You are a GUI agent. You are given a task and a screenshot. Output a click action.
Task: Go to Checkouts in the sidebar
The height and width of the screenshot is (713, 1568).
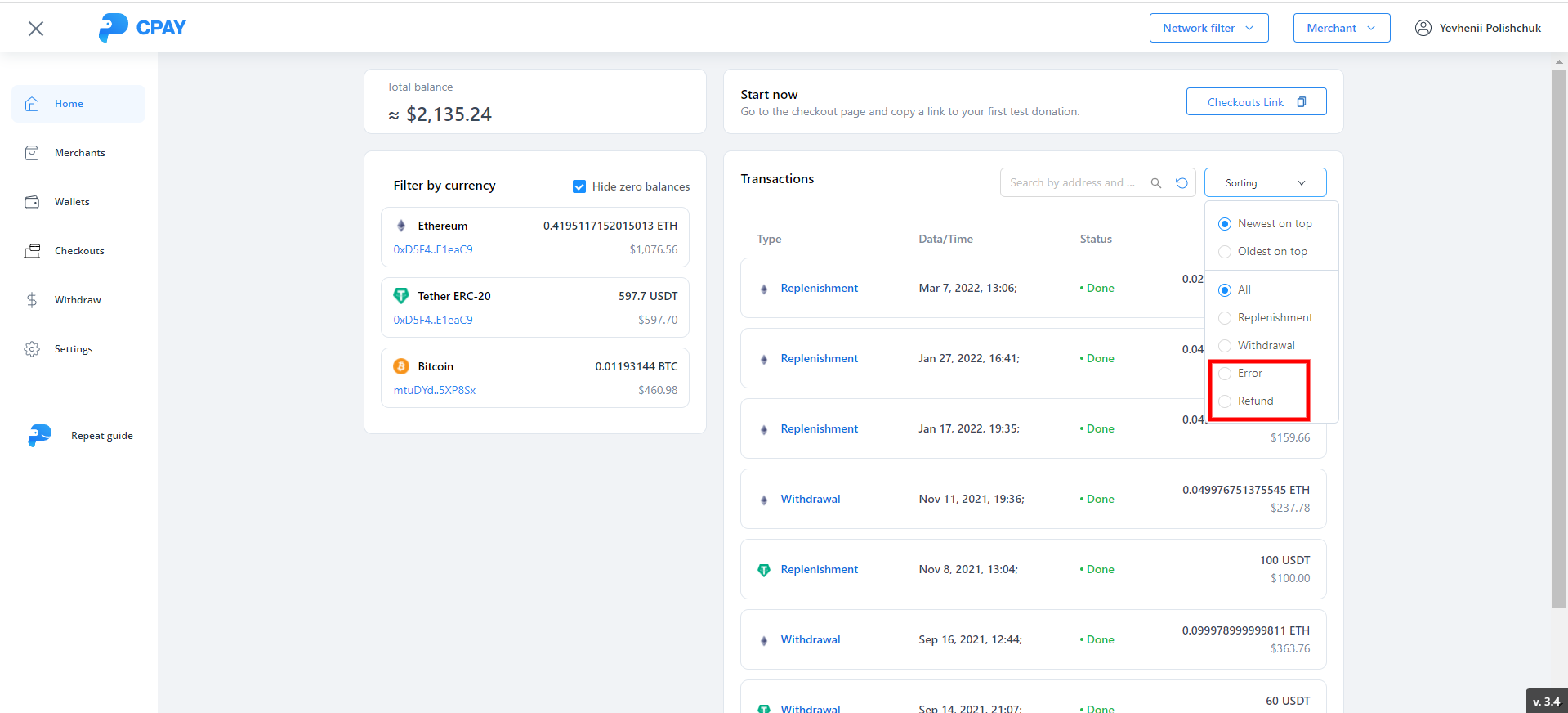click(78, 251)
